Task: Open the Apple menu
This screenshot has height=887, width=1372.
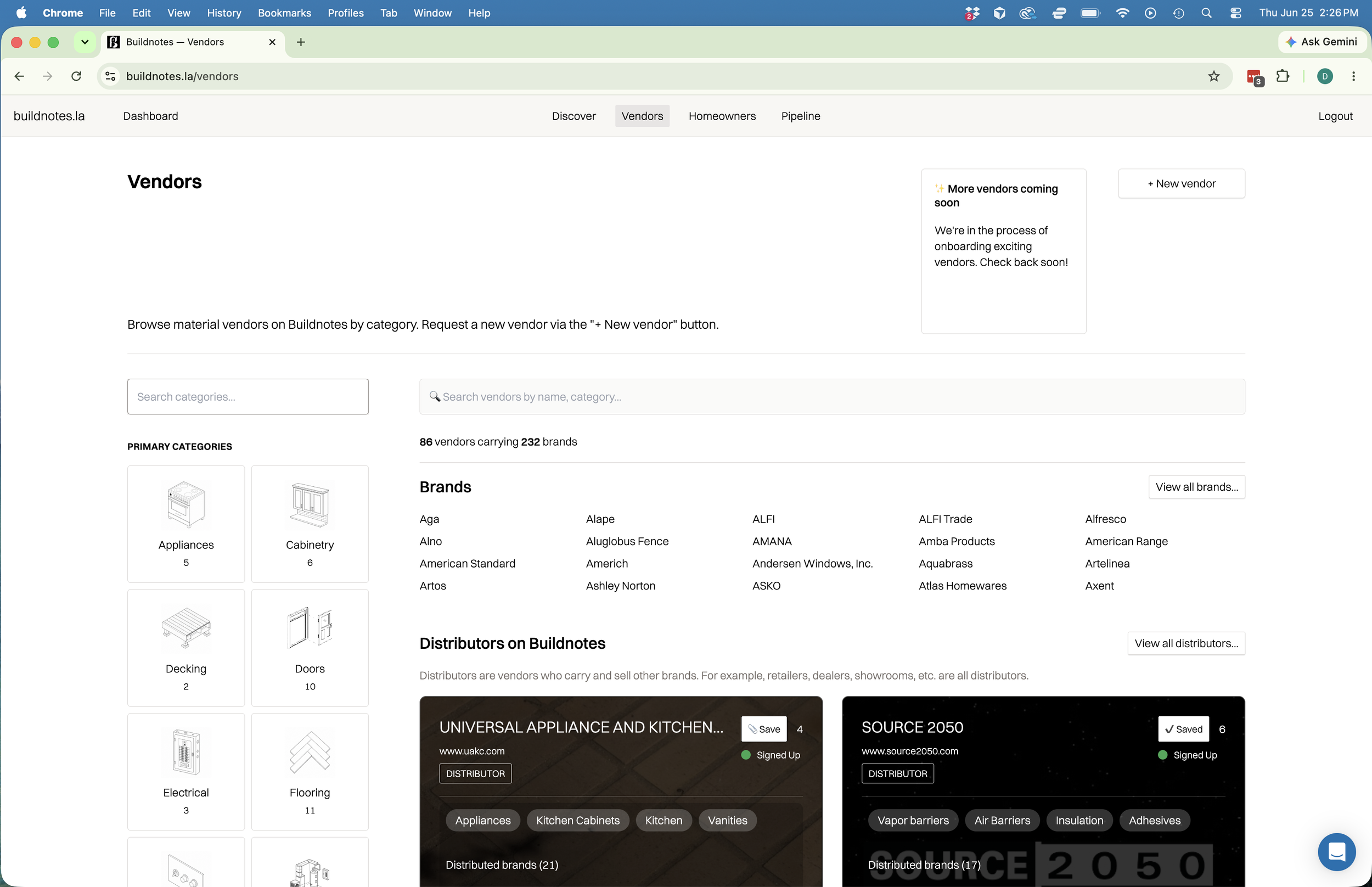Action: click(x=21, y=13)
